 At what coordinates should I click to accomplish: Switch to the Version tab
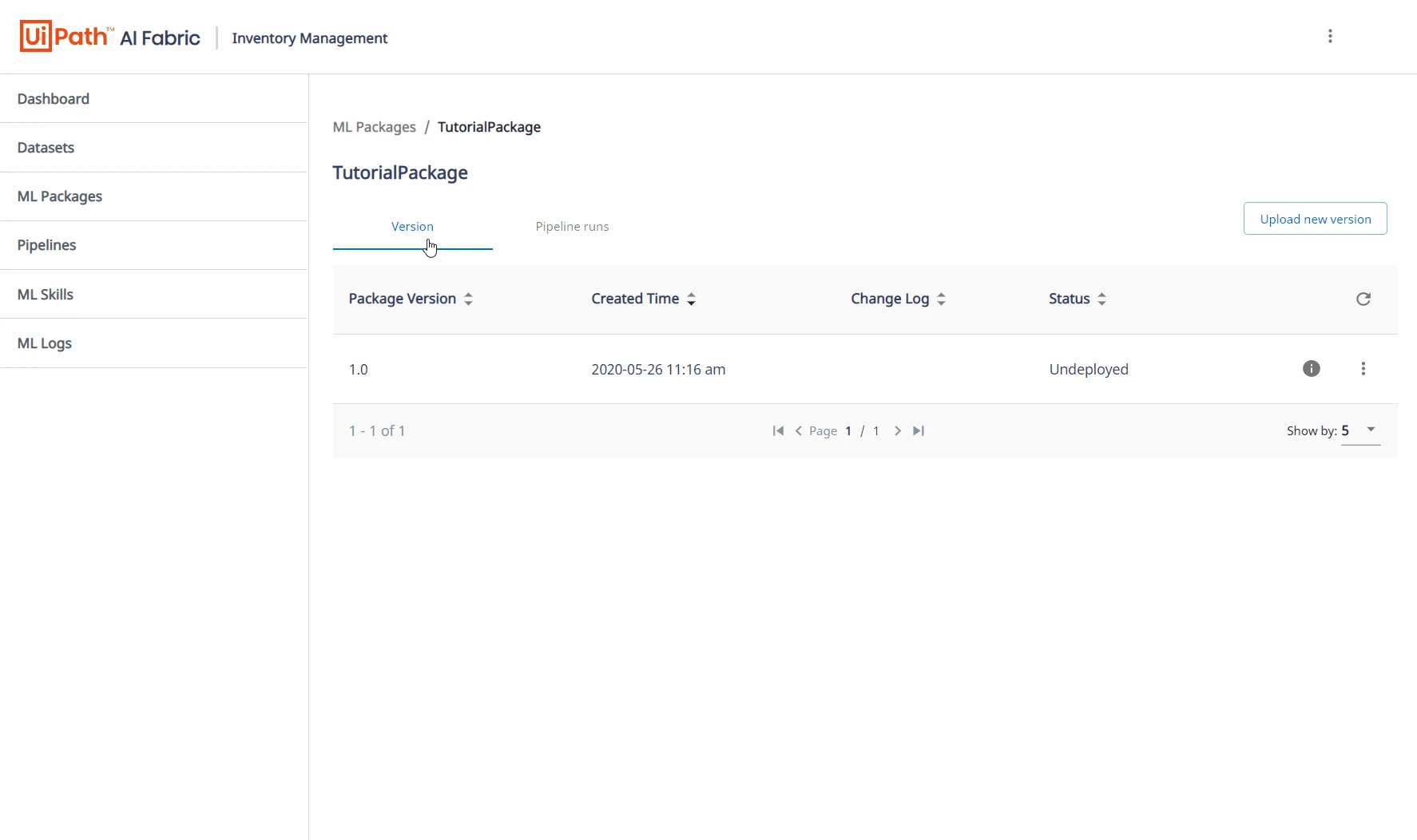[x=412, y=227]
